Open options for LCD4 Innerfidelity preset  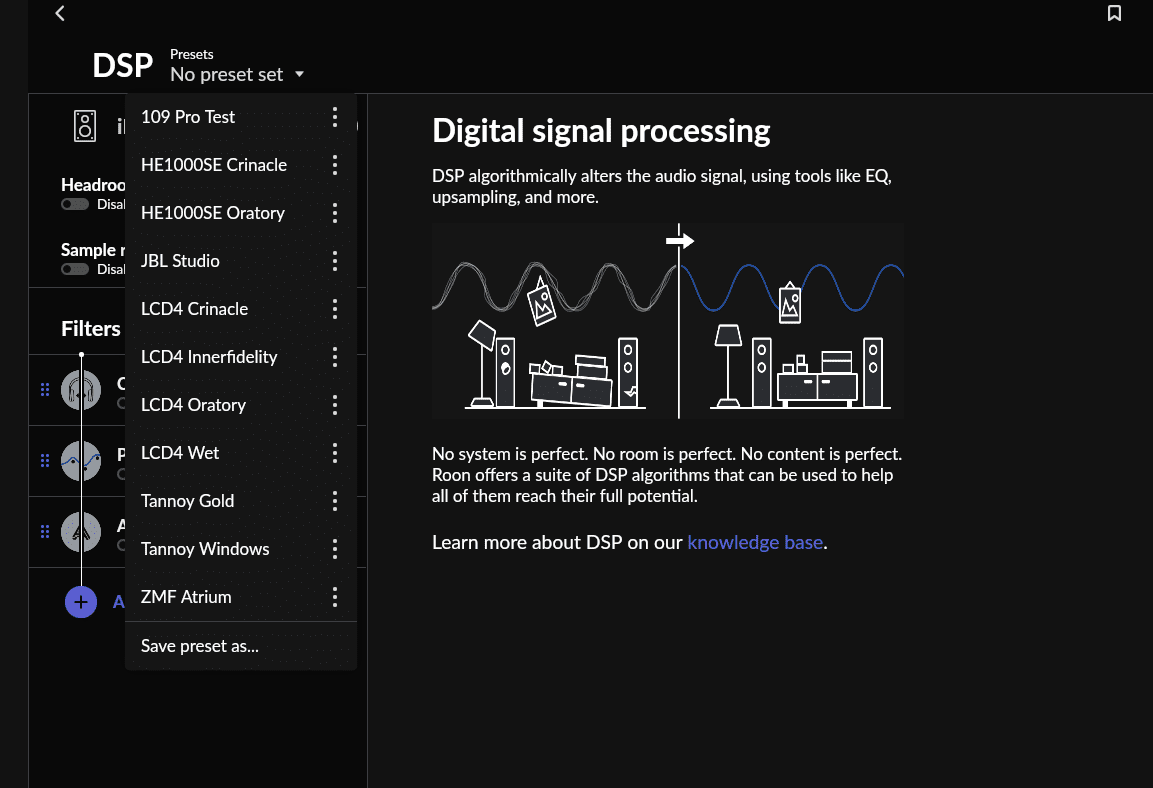click(335, 357)
